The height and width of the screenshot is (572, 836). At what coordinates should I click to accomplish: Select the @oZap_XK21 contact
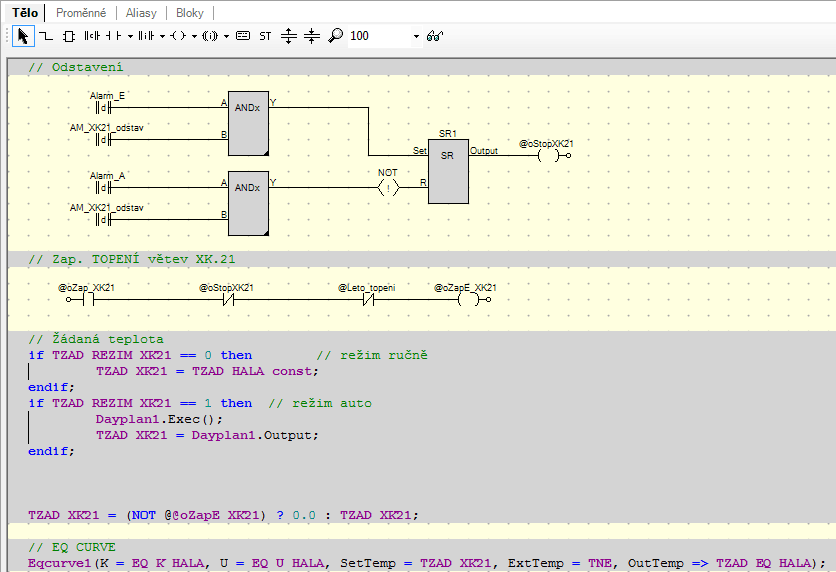[87, 299]
